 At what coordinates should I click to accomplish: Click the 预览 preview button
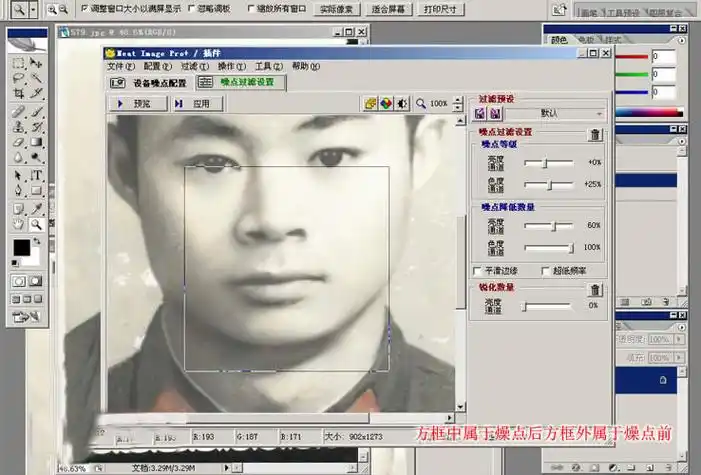point(133,103)
